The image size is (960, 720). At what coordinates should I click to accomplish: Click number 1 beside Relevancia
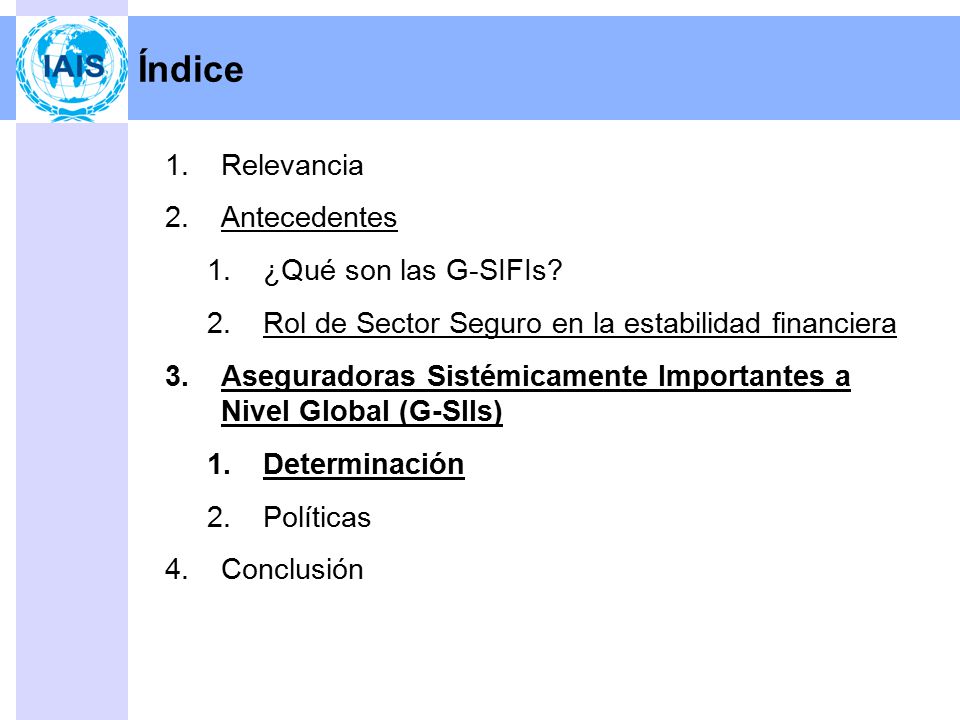point(176,165)
